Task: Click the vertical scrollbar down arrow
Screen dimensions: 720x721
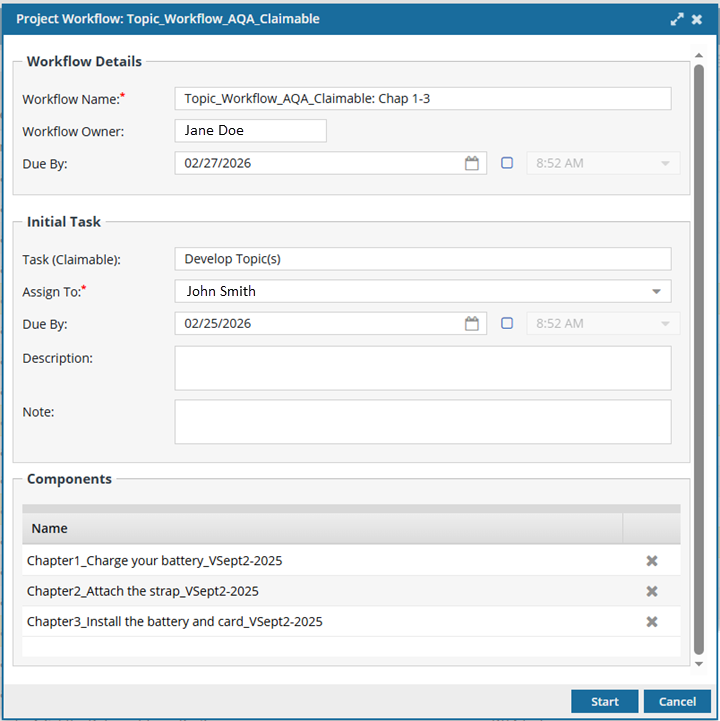Action: [699, 664]
